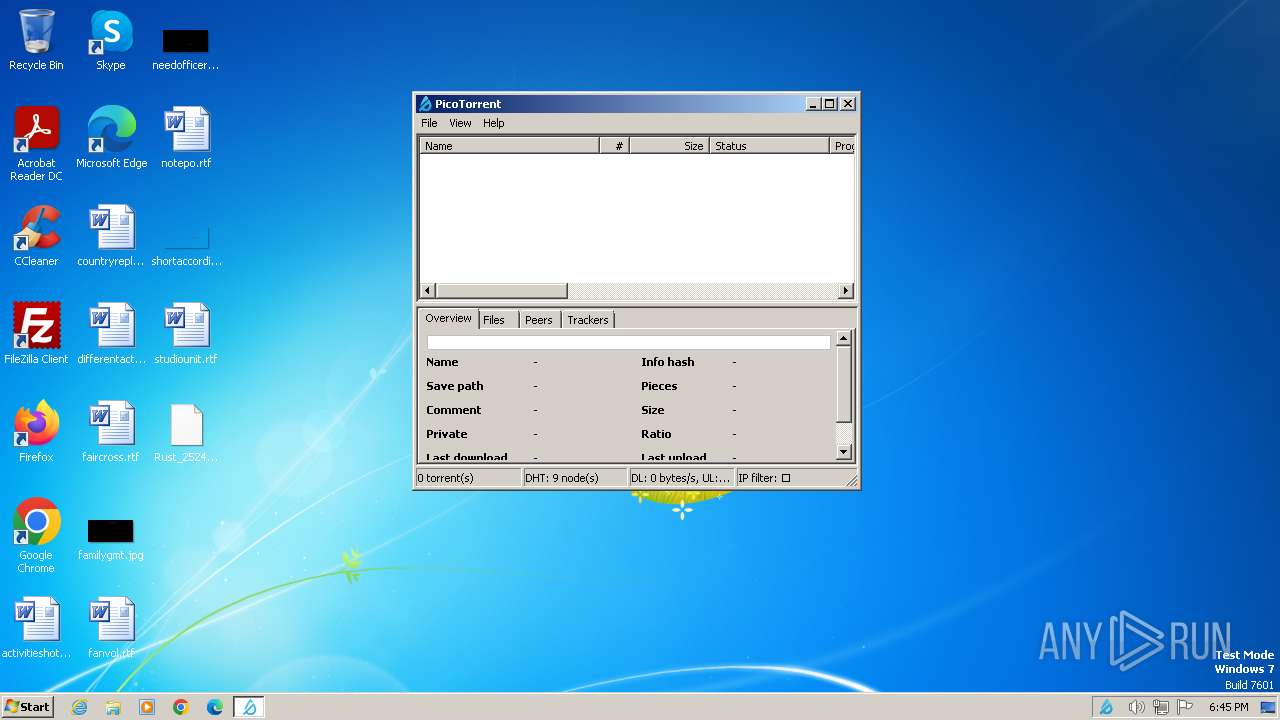Click torrent list scroll-right arrow
Viewport: 1280px width, 720px height.
pyautogui.click(x=846, y=291)
